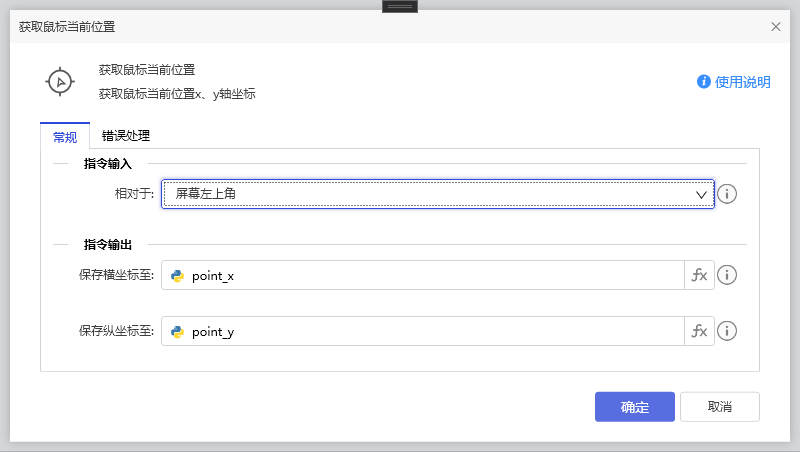800x452 pixels.
Task: Click the top-center drag handle grip
Action: (x=400, y=6)
